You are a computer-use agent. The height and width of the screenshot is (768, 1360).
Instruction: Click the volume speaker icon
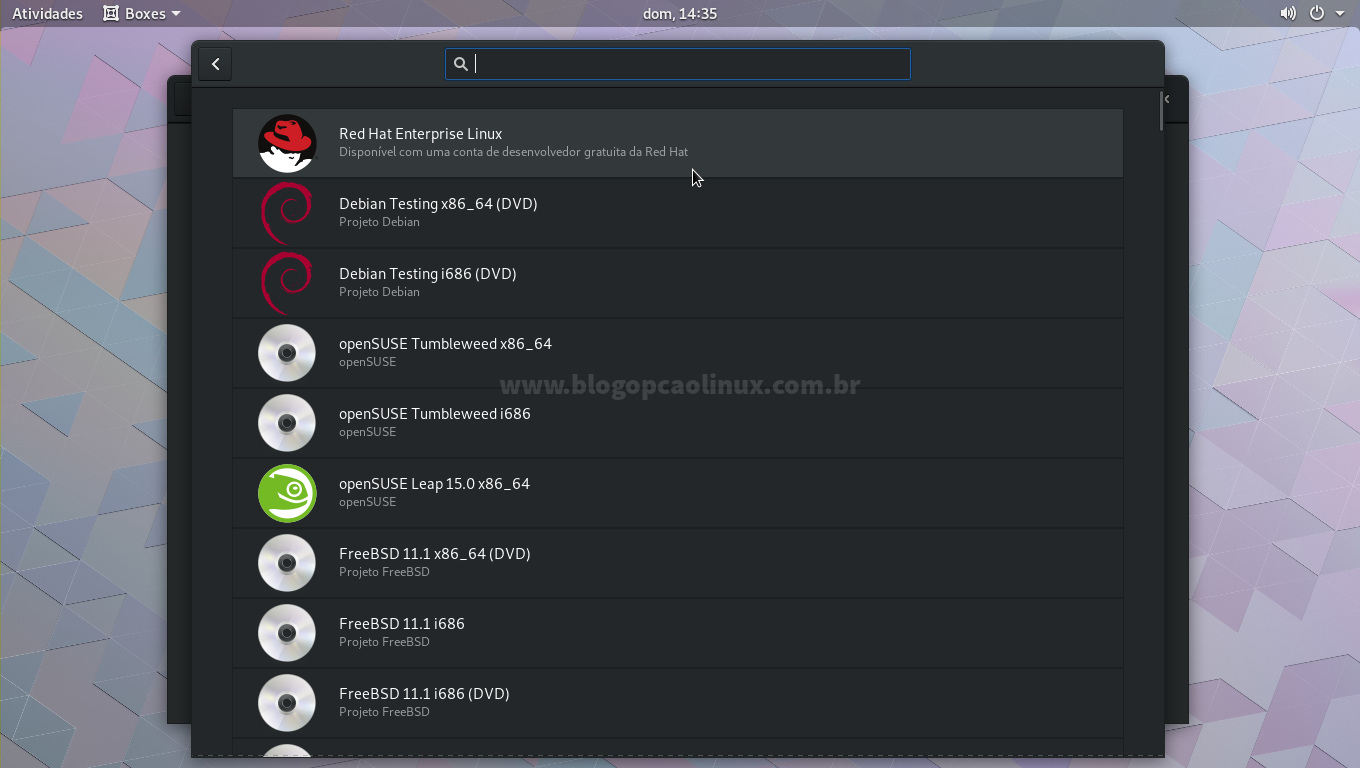[1288, 14]
